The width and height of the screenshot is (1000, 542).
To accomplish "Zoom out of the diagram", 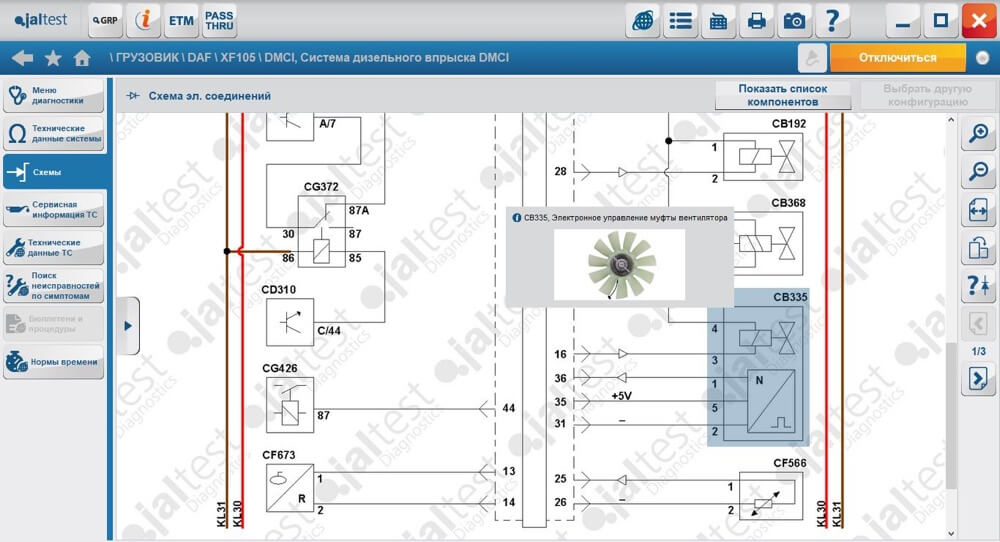I will [x=978, y=172].
